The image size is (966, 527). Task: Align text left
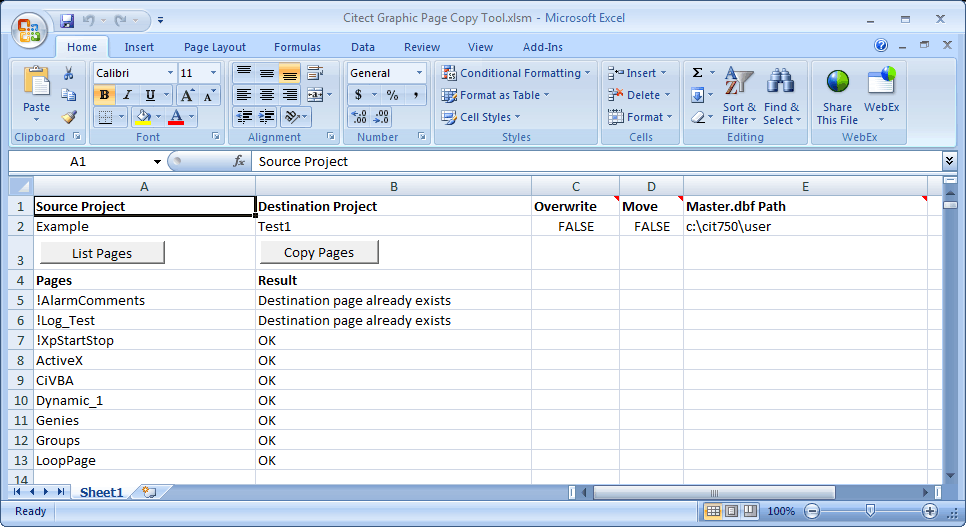(x=244, y=95)
